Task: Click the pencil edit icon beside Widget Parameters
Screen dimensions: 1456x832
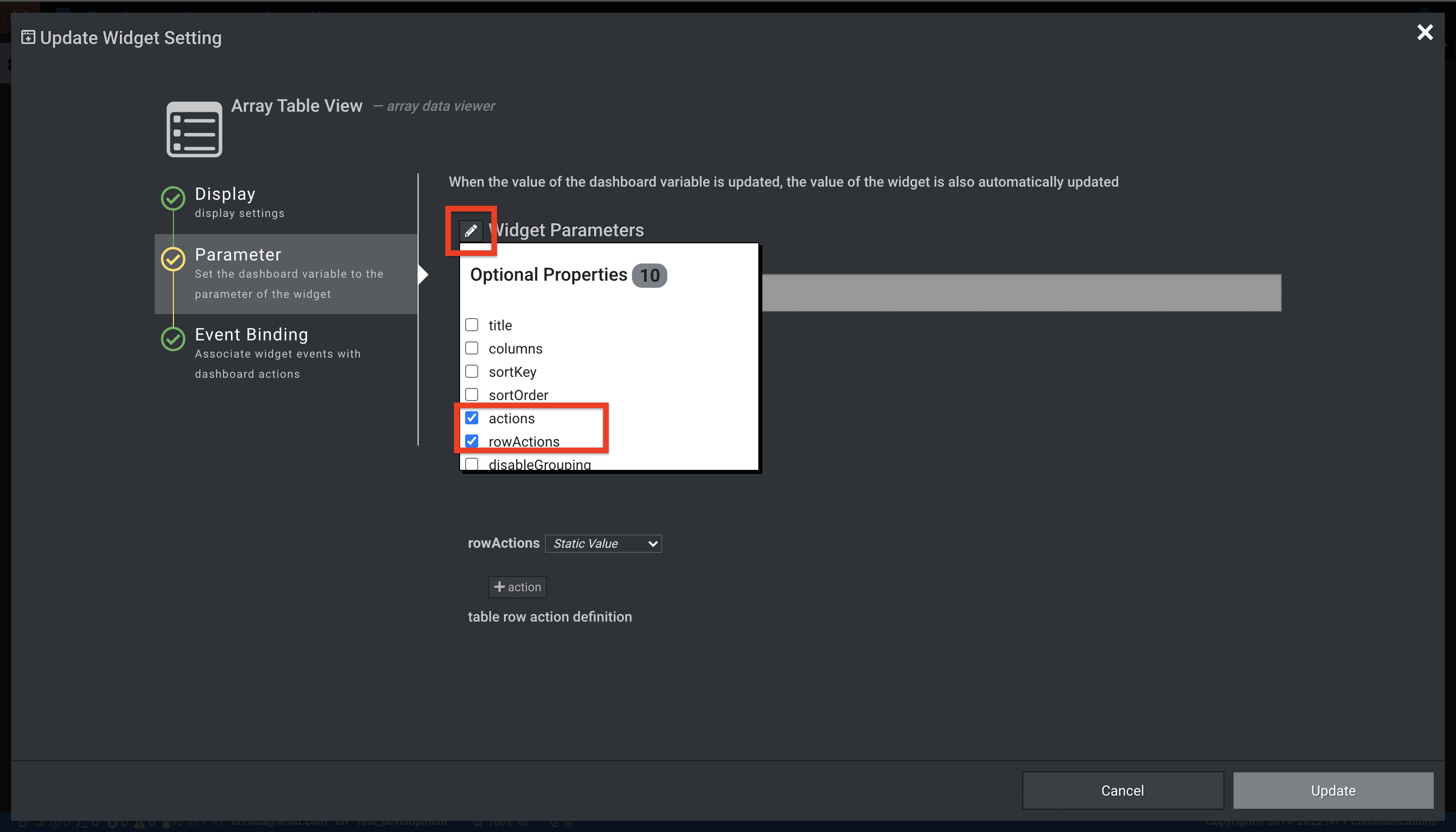Action: coord(471,231)
